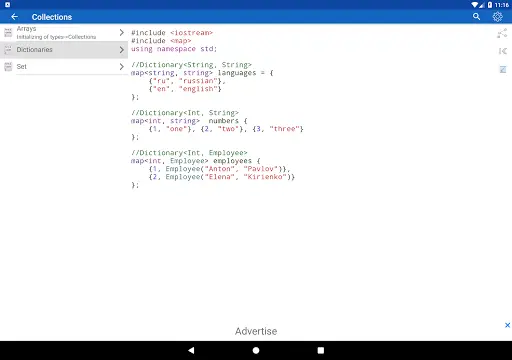Share the code snippet
Viewport: 512px width, 360px height.
pos(502,33)
